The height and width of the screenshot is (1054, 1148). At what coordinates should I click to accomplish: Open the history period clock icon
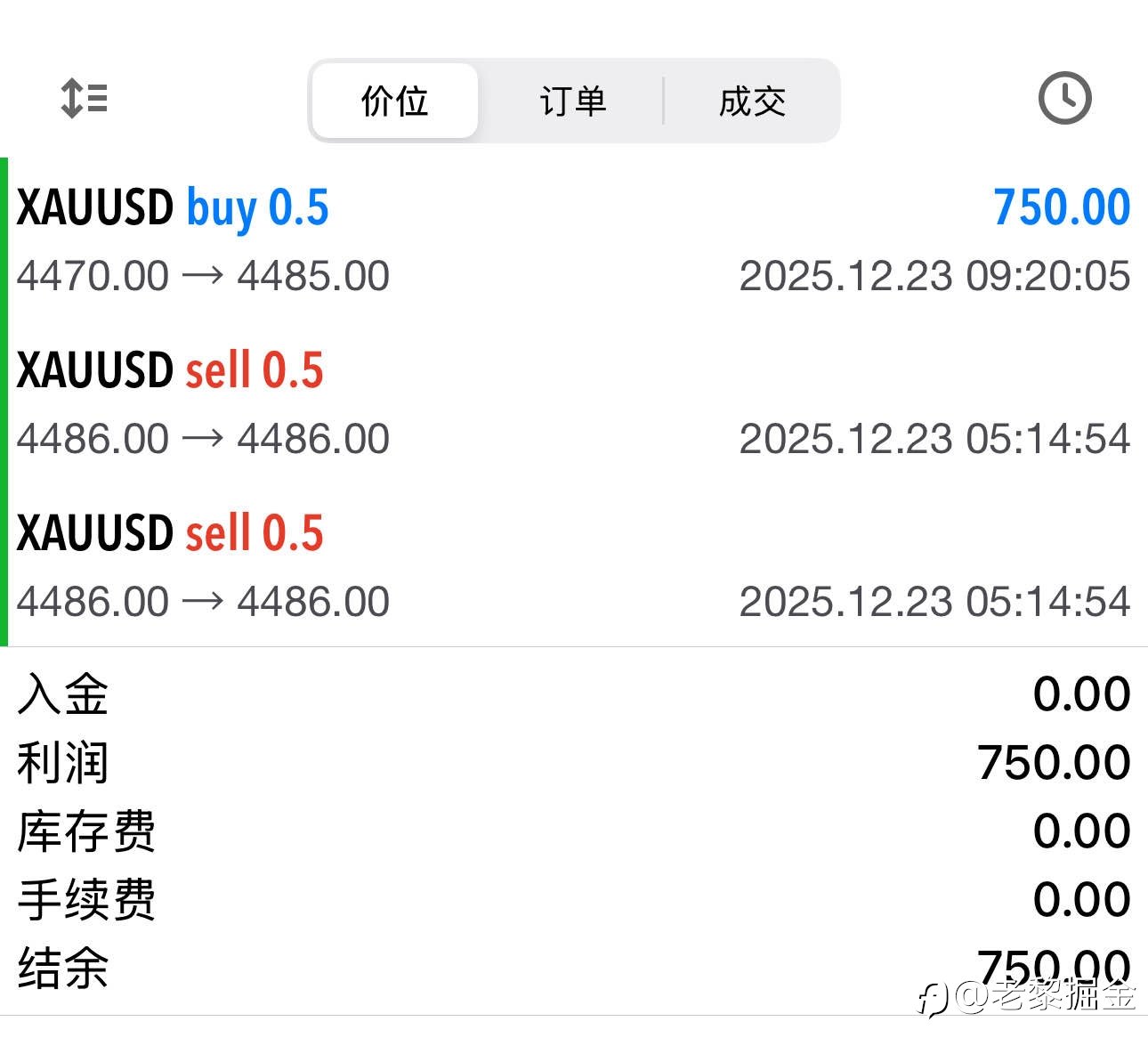point(1064,98)
